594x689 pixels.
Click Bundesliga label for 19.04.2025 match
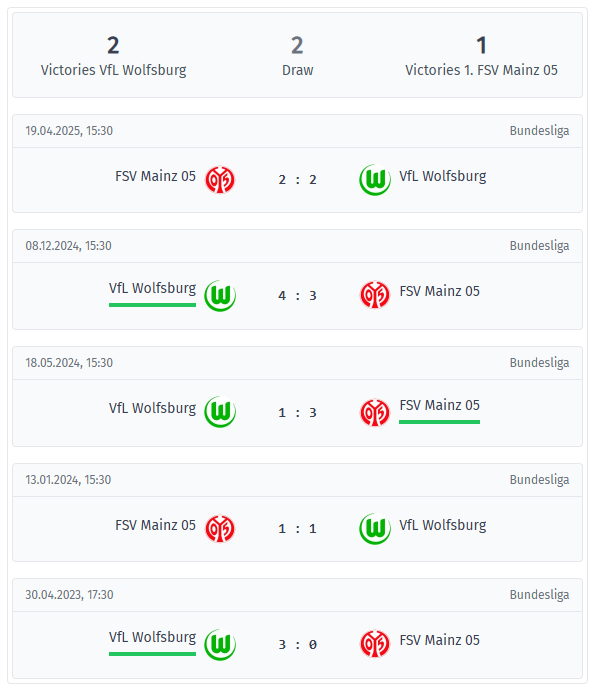pyautogui.click(x=539, y=131)
